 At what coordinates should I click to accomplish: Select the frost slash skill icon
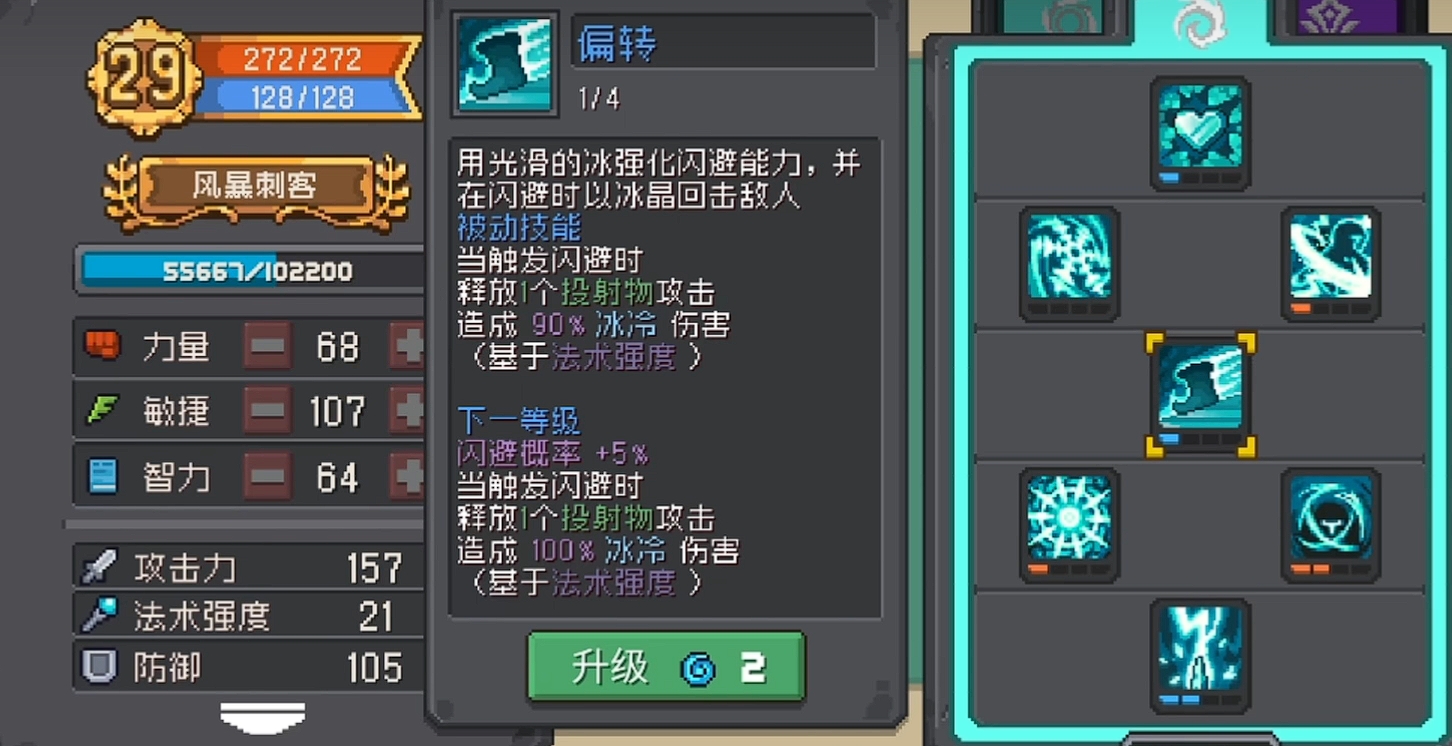click(1330, 264)
